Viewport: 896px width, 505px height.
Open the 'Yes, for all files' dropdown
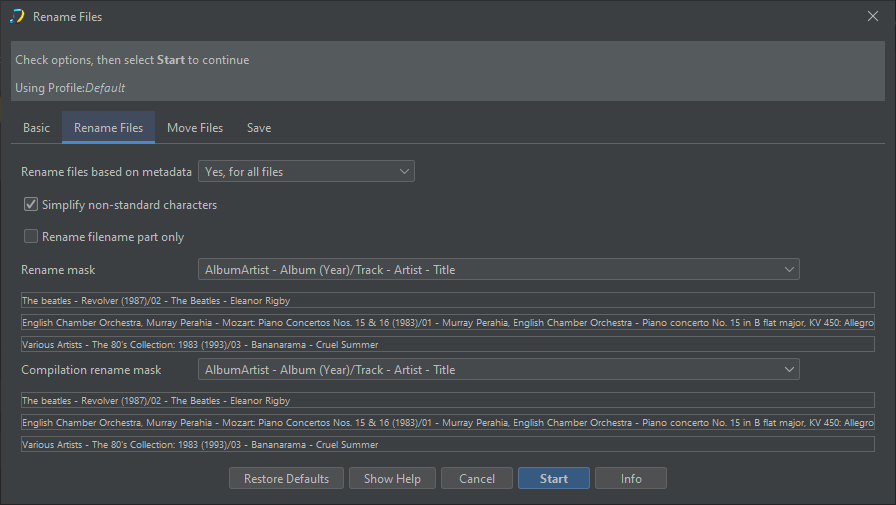click(306, 172)
